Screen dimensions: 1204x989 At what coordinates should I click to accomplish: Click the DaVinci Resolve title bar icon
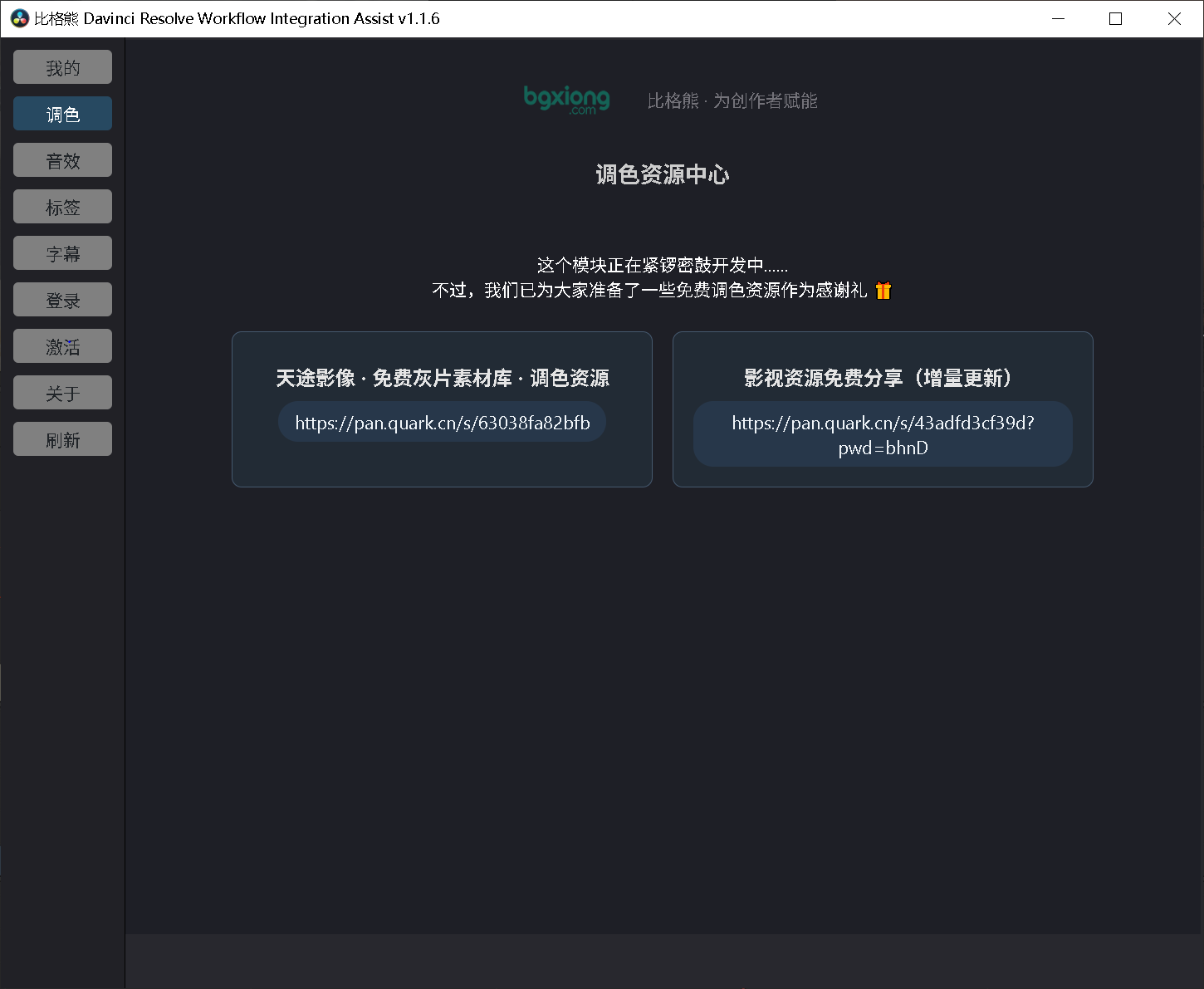click(x=19, y=18)
